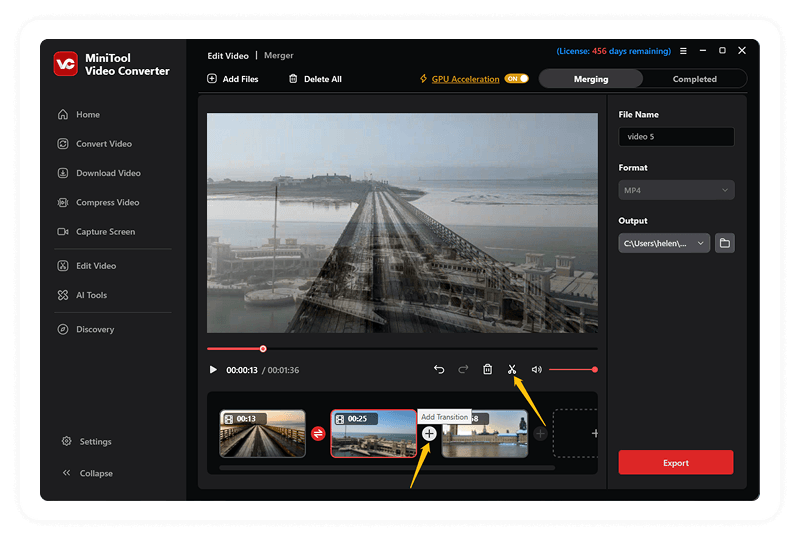Click the Add Files button

click(233, 79)
